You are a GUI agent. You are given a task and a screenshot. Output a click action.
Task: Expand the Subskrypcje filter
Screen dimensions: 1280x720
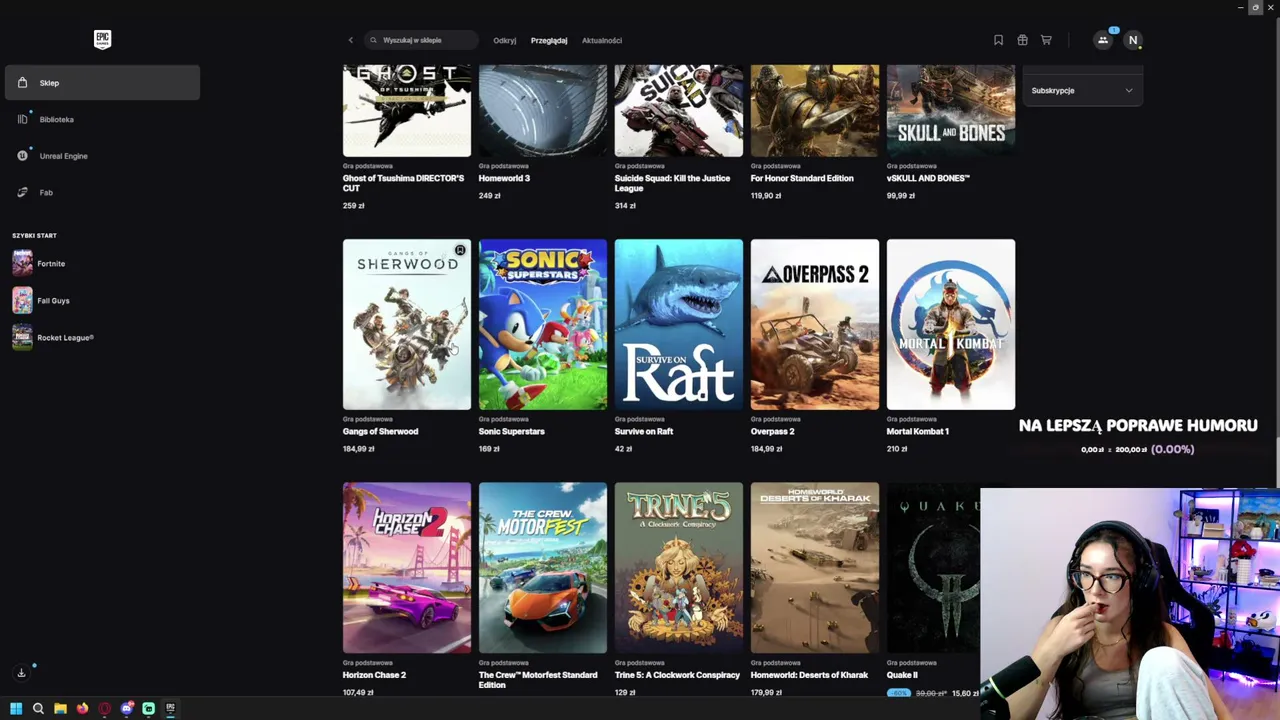click(x=1082, y=90)
